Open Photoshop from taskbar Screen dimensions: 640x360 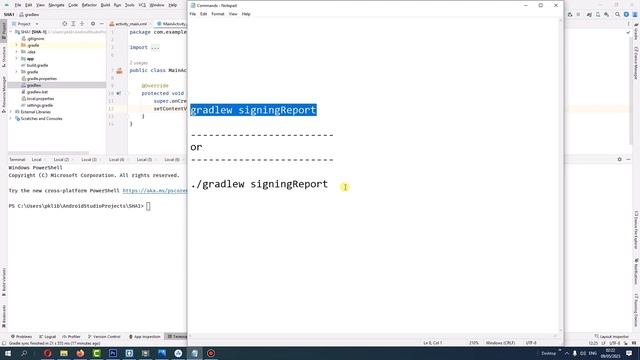point(113,353)
